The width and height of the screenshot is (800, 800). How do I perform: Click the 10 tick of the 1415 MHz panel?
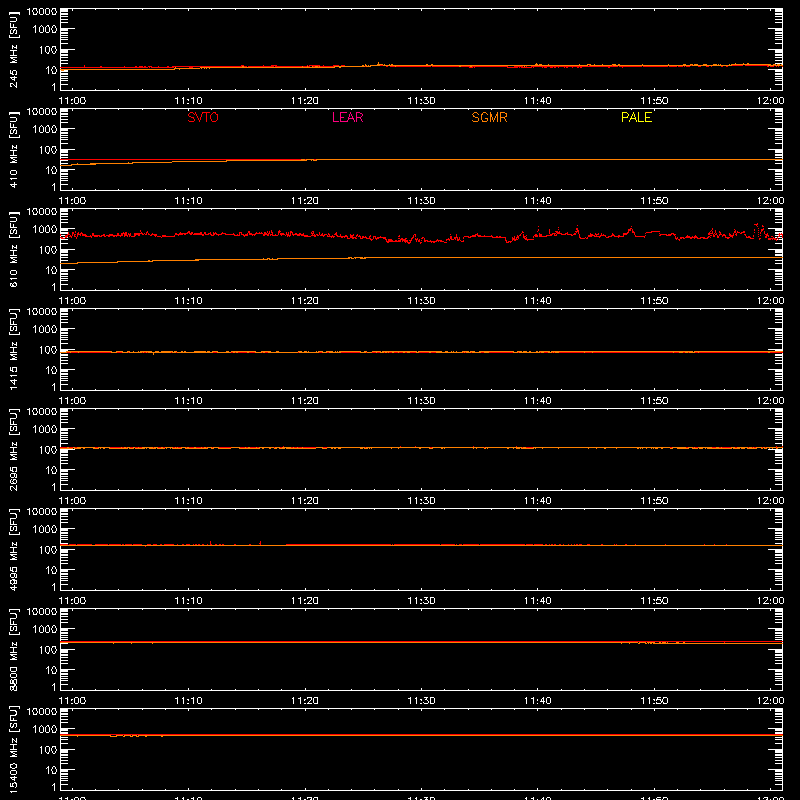[x=51, y=370]
